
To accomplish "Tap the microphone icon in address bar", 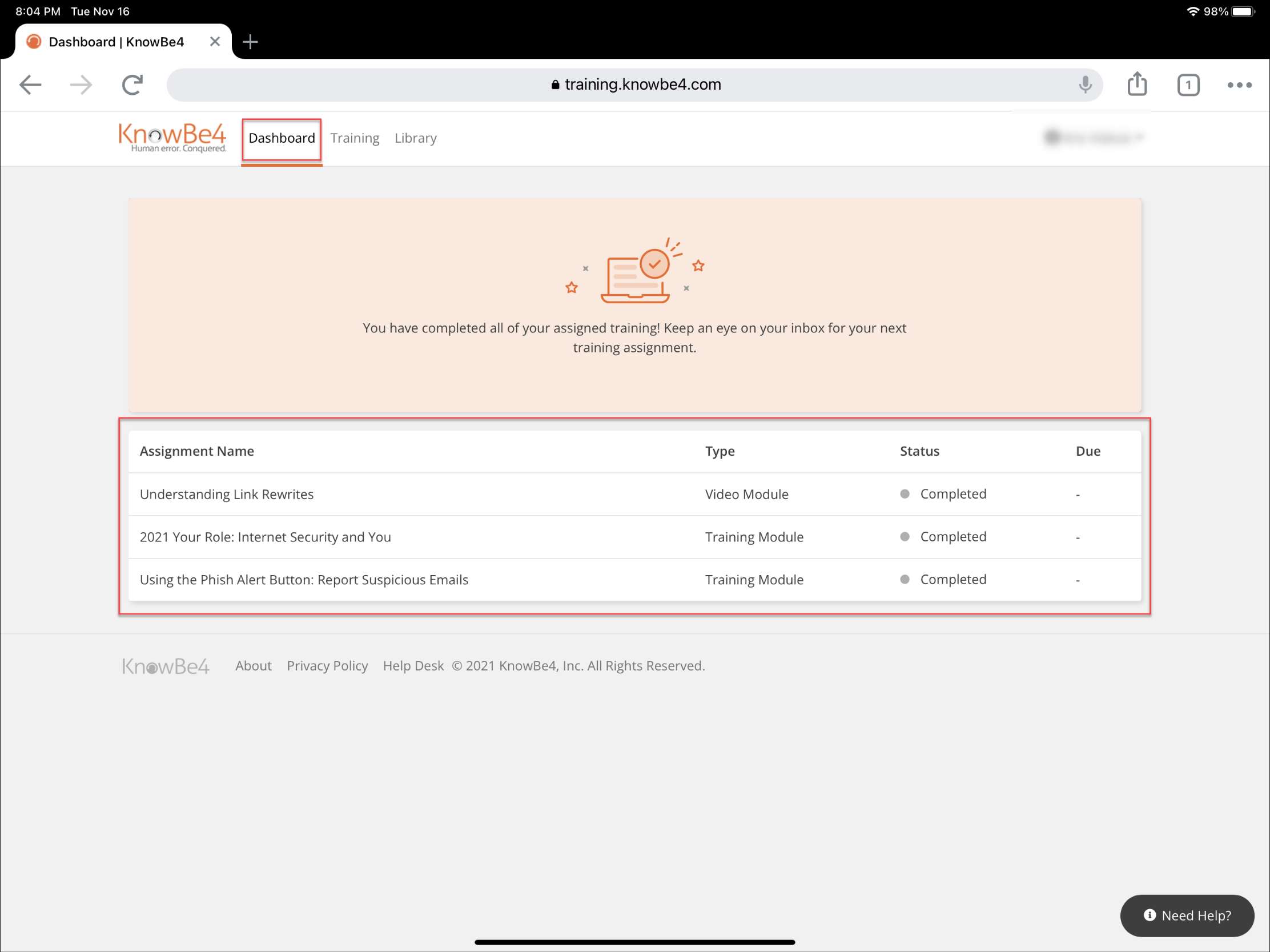I will click(1084, 85).
